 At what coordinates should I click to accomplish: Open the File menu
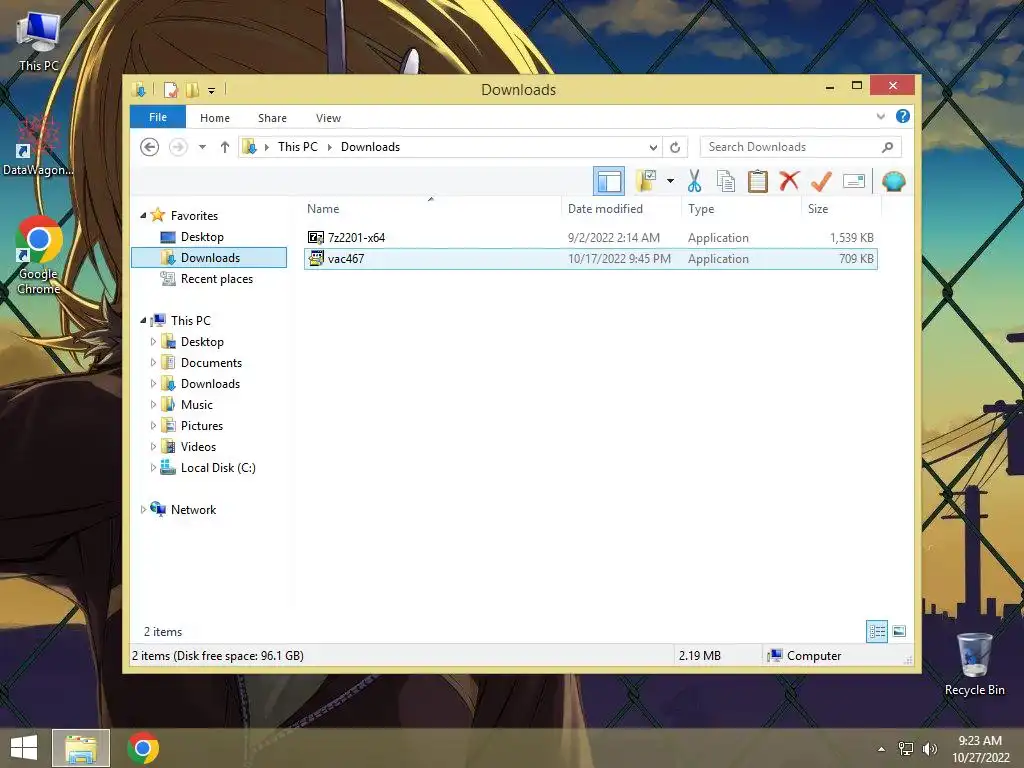[x=158, y=118]
